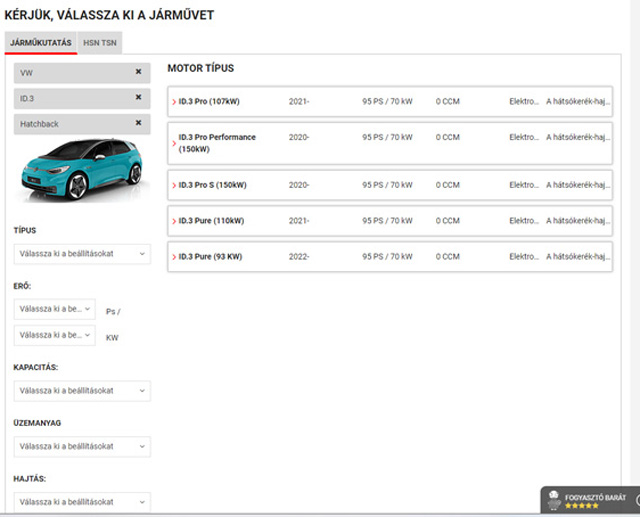Select ID.3 Pure (110kW) engine
This screenshot has width=640, height=517.
[x=390, y=221]
